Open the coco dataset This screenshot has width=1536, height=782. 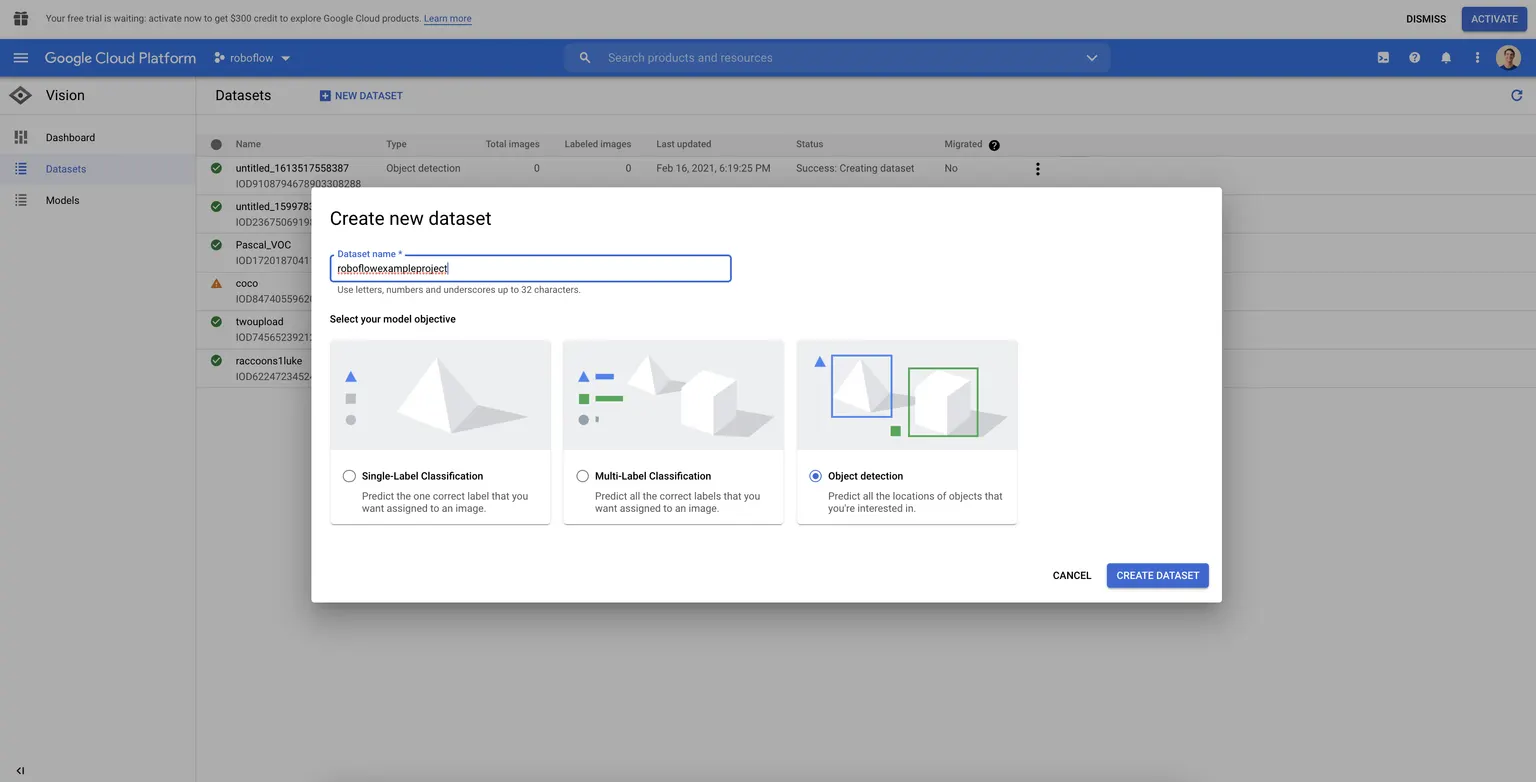(x=247, y=284)
